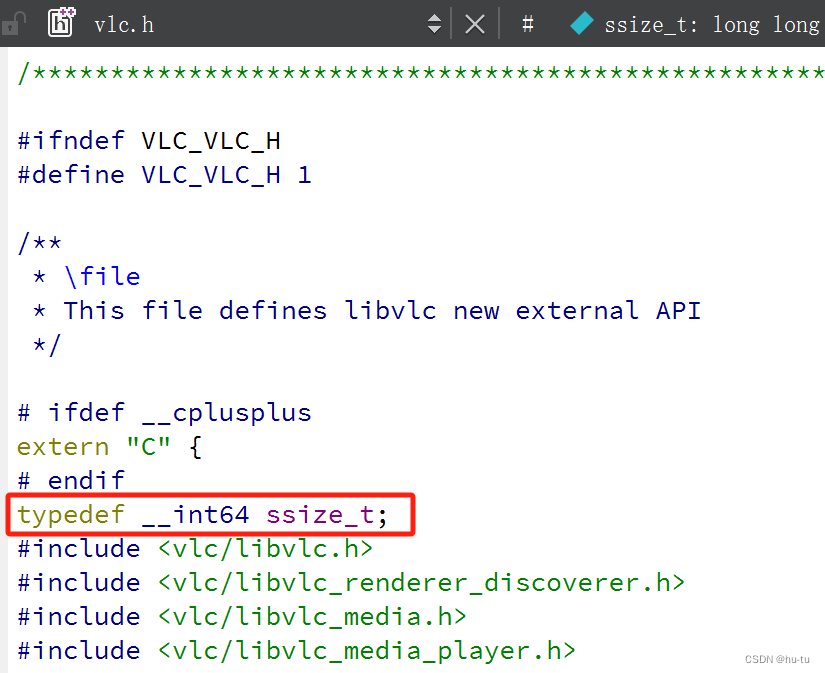Click the # hash symbol in the toolbar
This screenshot has height=673, width=825.
point(527,23)
